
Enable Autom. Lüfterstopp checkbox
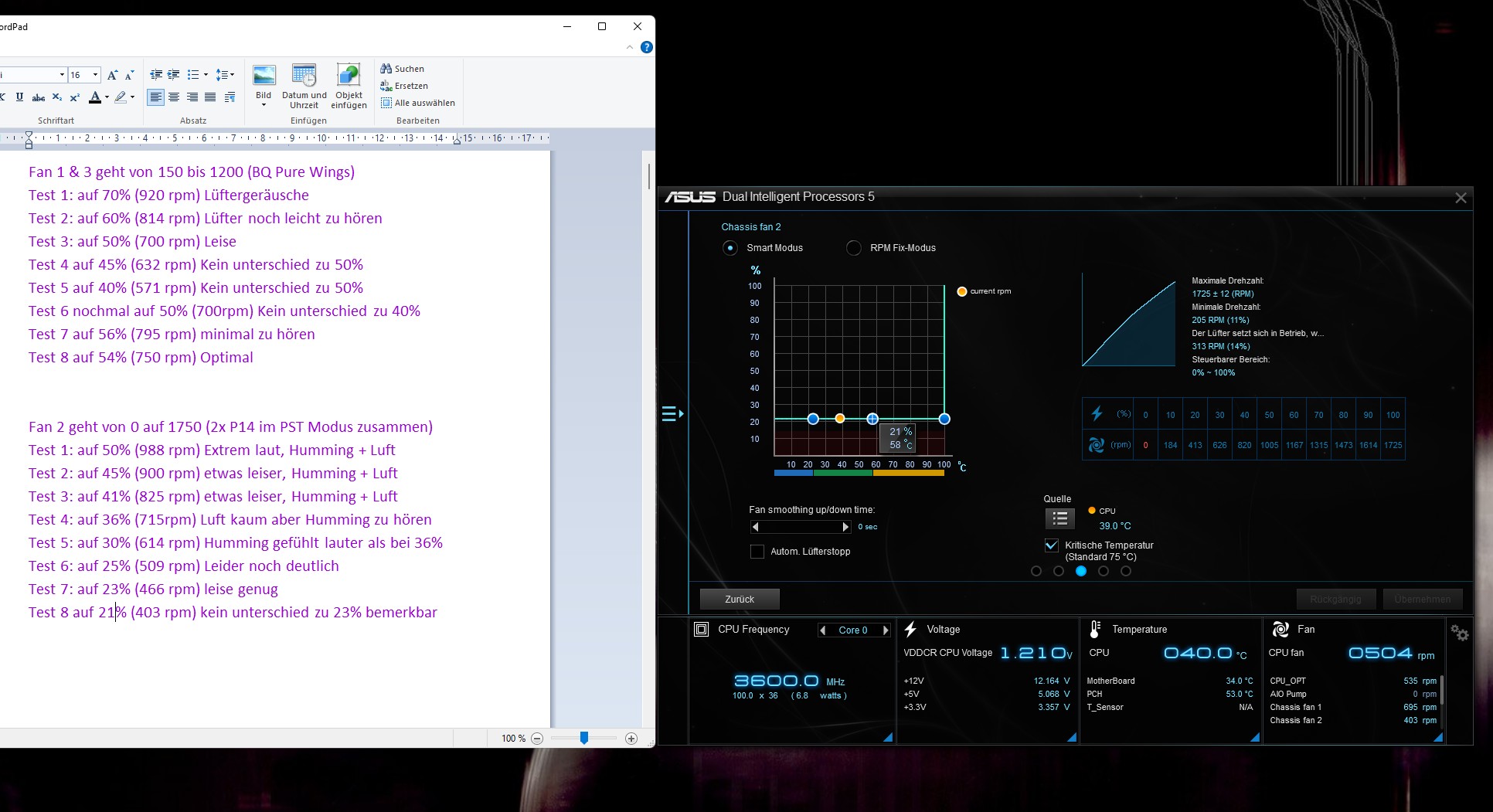pyautogui.click(x=757, y=552)
